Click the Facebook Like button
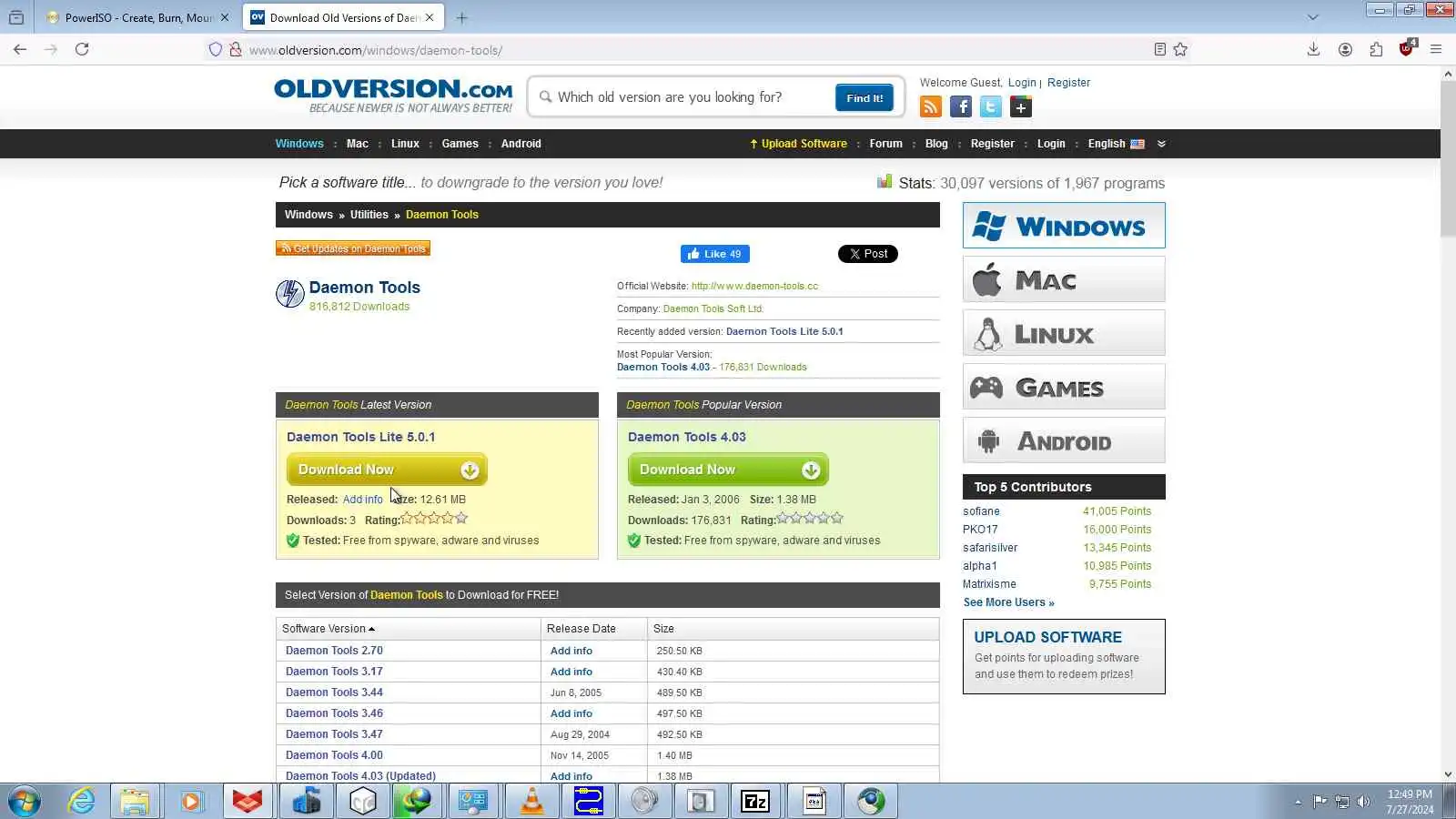Viewport: 1456px width, 819px height. pos(715,254)
